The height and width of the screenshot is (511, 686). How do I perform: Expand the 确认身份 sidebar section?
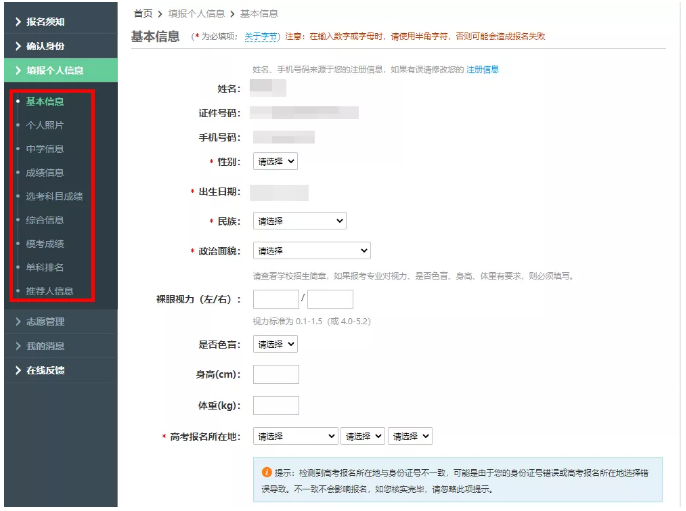point(46,46)
